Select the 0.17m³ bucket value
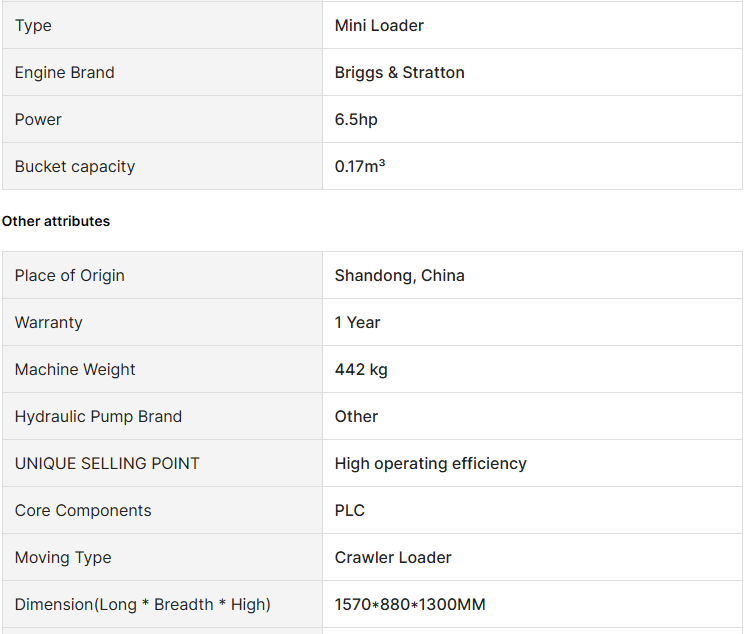This screenshot has width=746, height=634. pyautogui.click(x=360, y=166)
